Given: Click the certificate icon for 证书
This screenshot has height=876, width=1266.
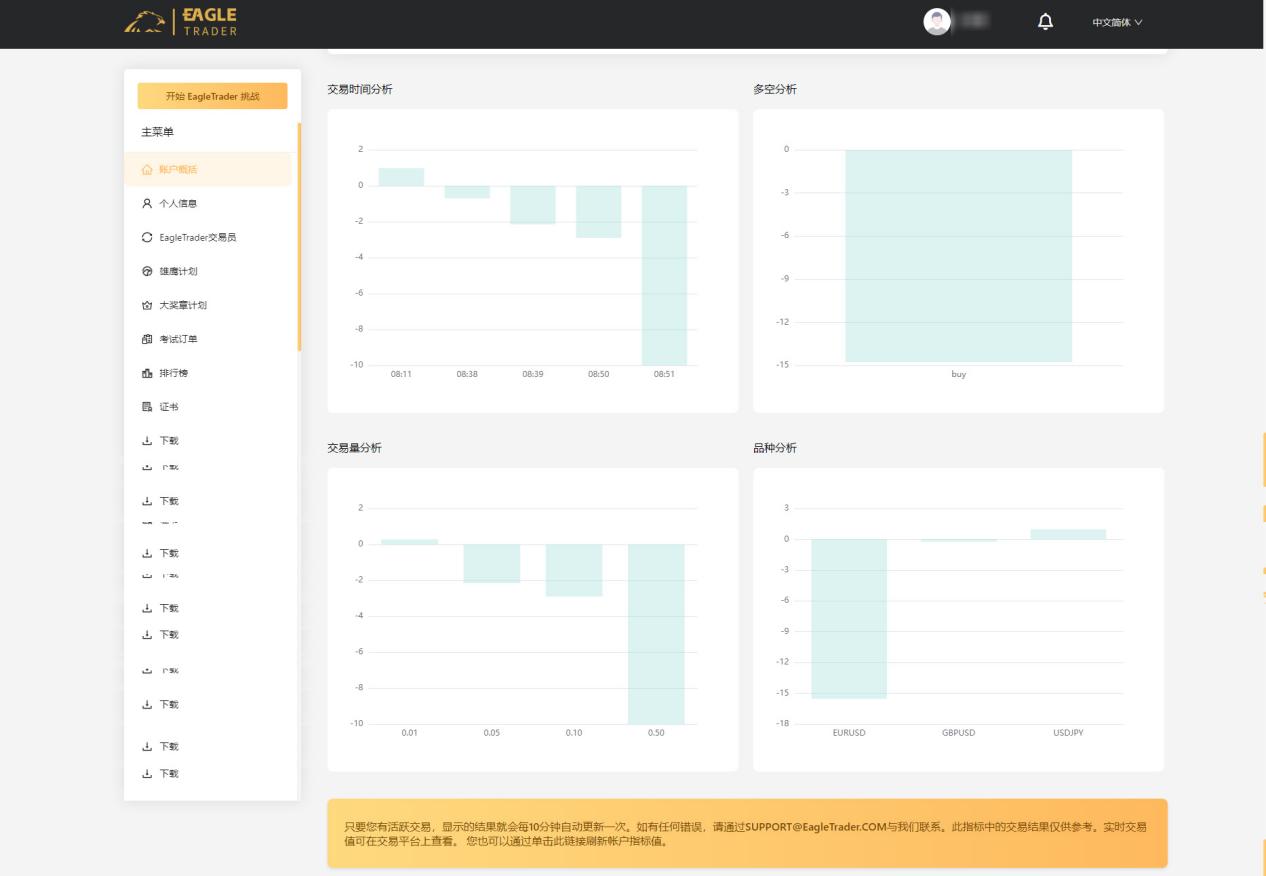Looking at the screenshot, I should coord(147,408).
